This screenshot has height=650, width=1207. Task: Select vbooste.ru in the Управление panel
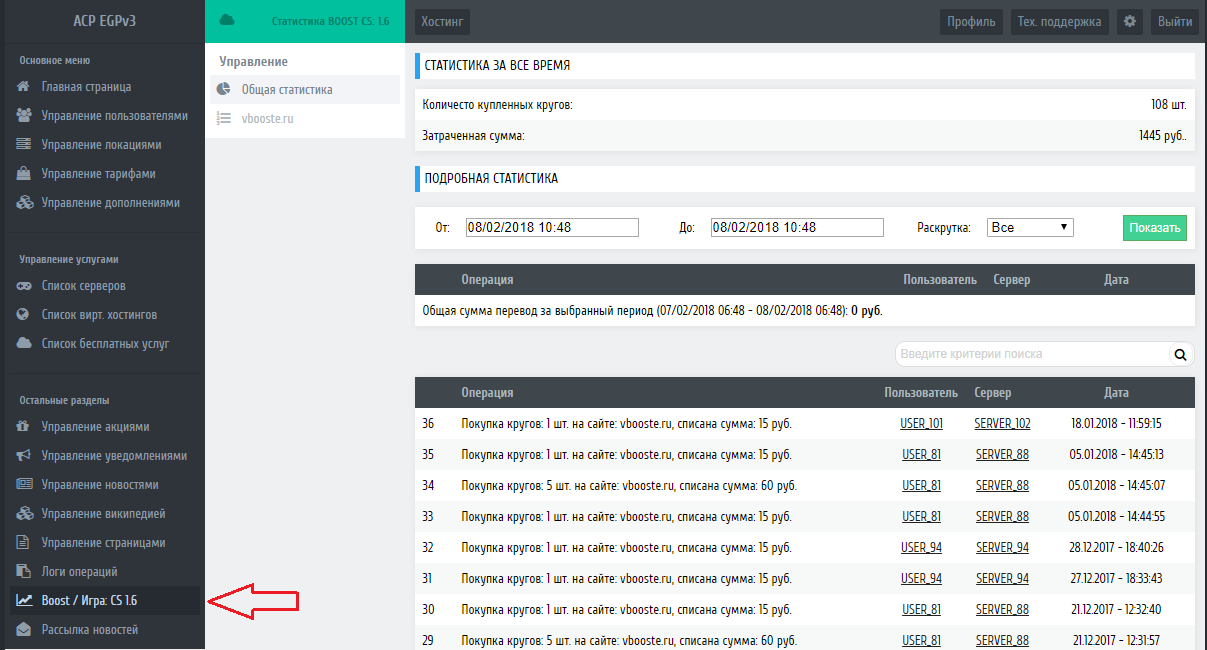pos(267,119)
